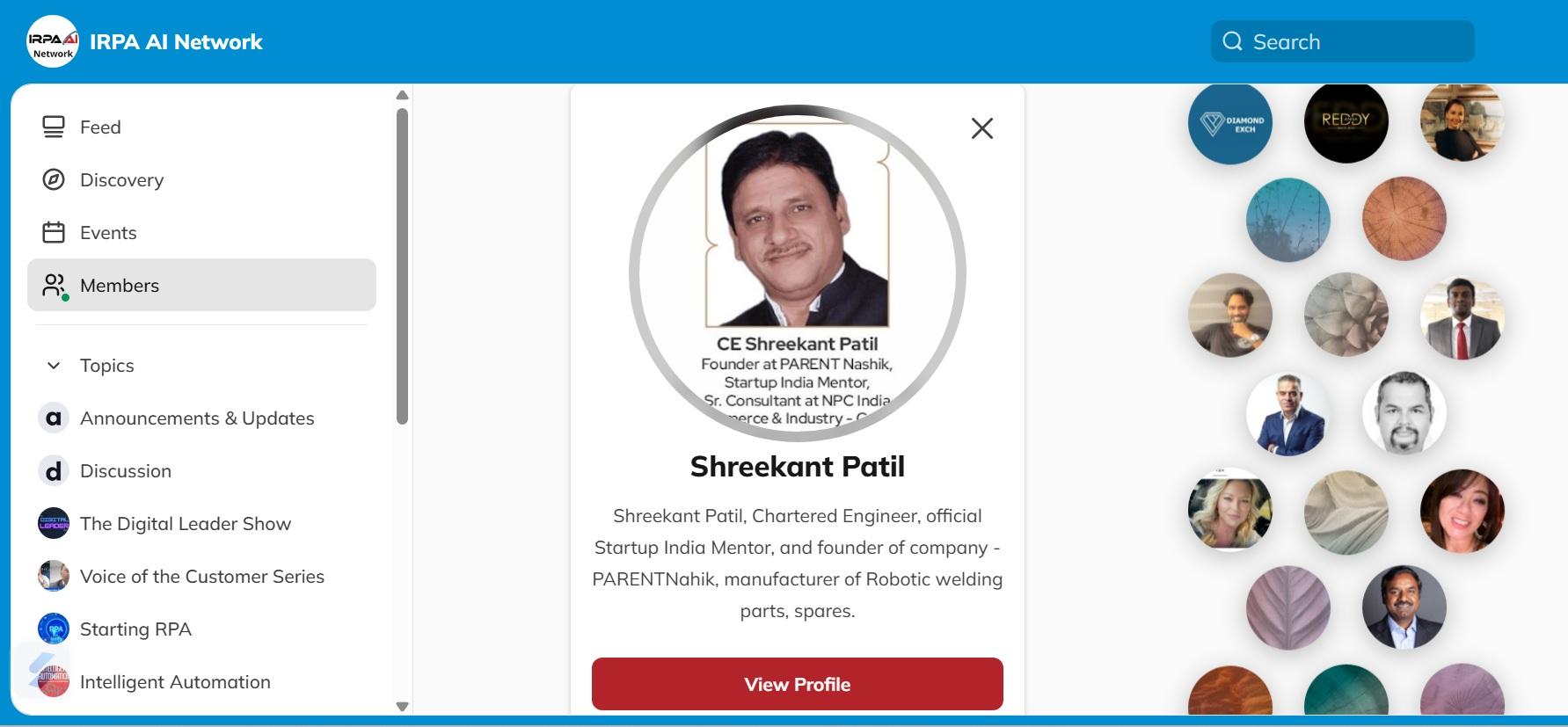Open Voice of the Customer Series
The image size is (1568, 727).
pyautogui.click(x=202, y=577)
